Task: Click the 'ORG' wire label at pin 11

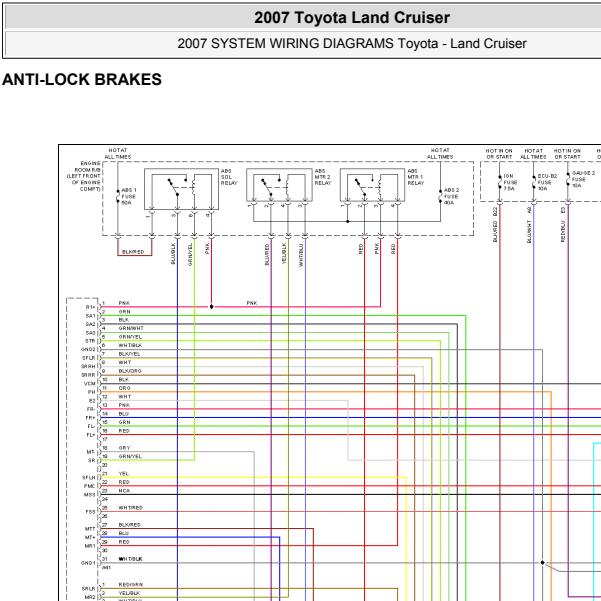Action: coord(125,388)
